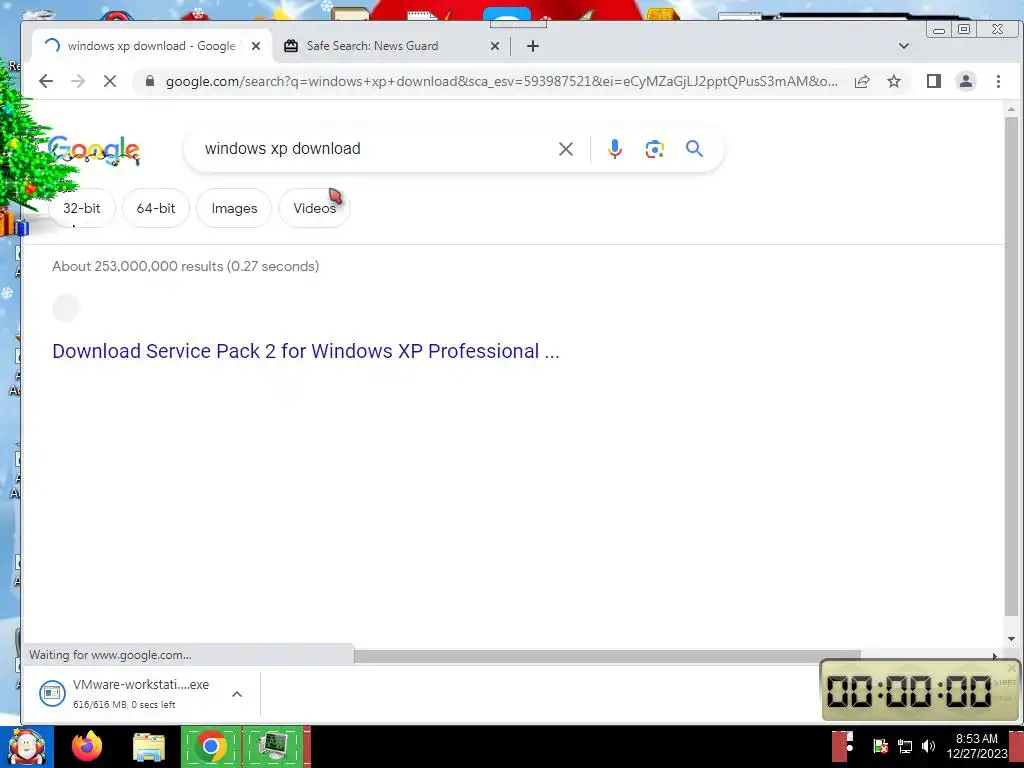This screenshot has height=768, width=1024.
Task: Submit search with the magnifier icon
Action: [x=694, y=149]
